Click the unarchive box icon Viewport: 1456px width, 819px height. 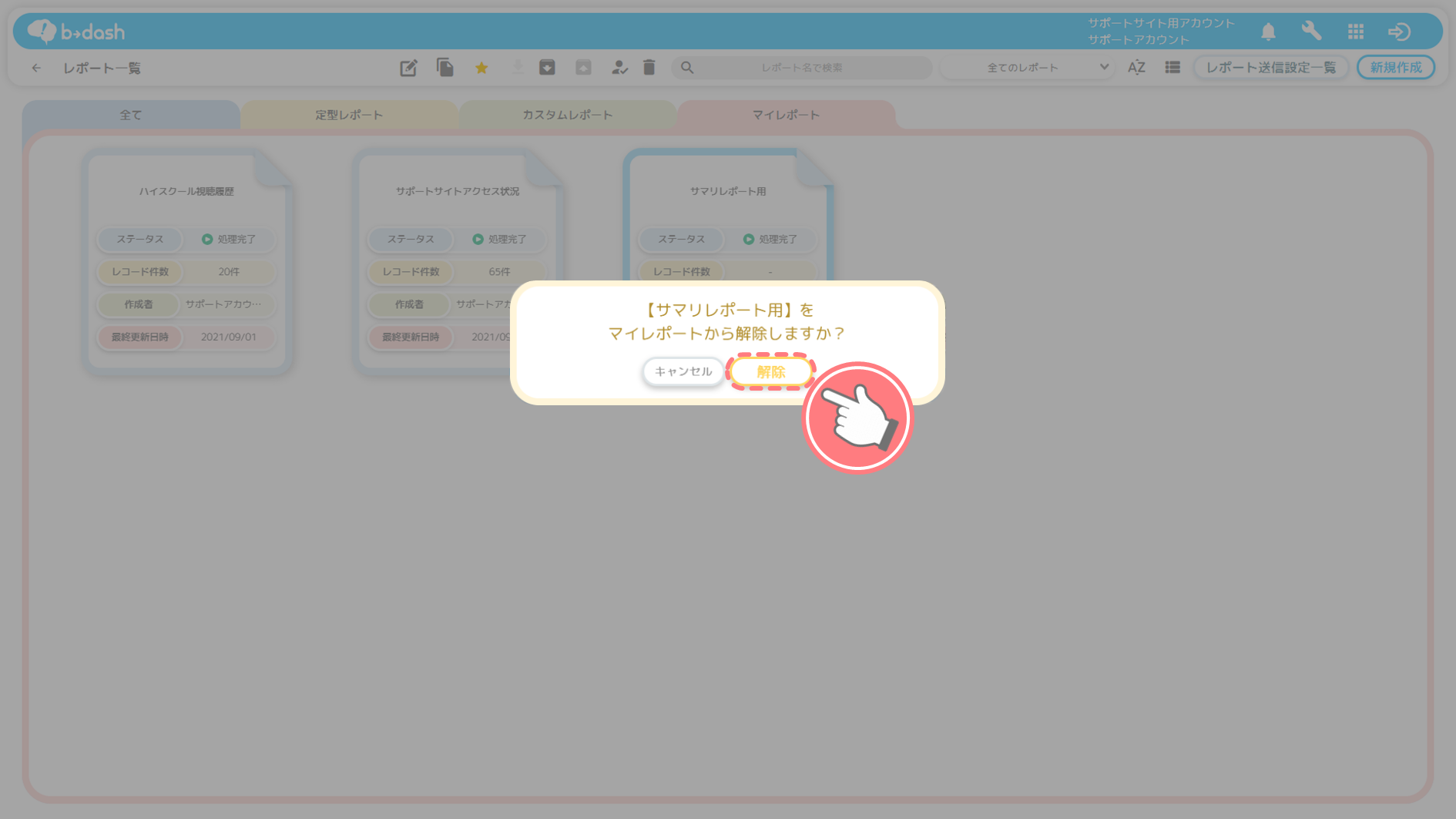(x=583, y=68)
